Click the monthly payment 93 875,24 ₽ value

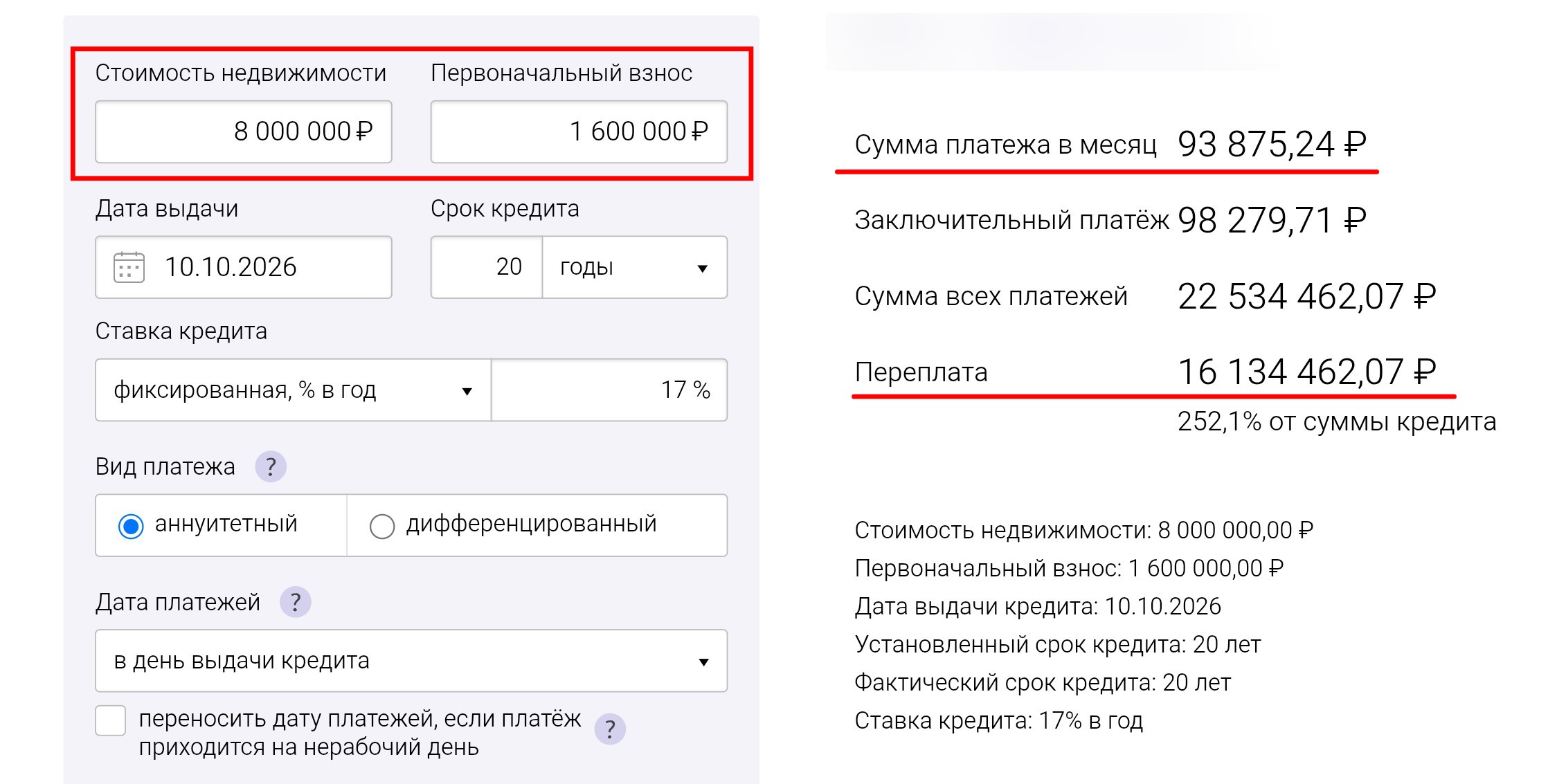pos(1272,145)
